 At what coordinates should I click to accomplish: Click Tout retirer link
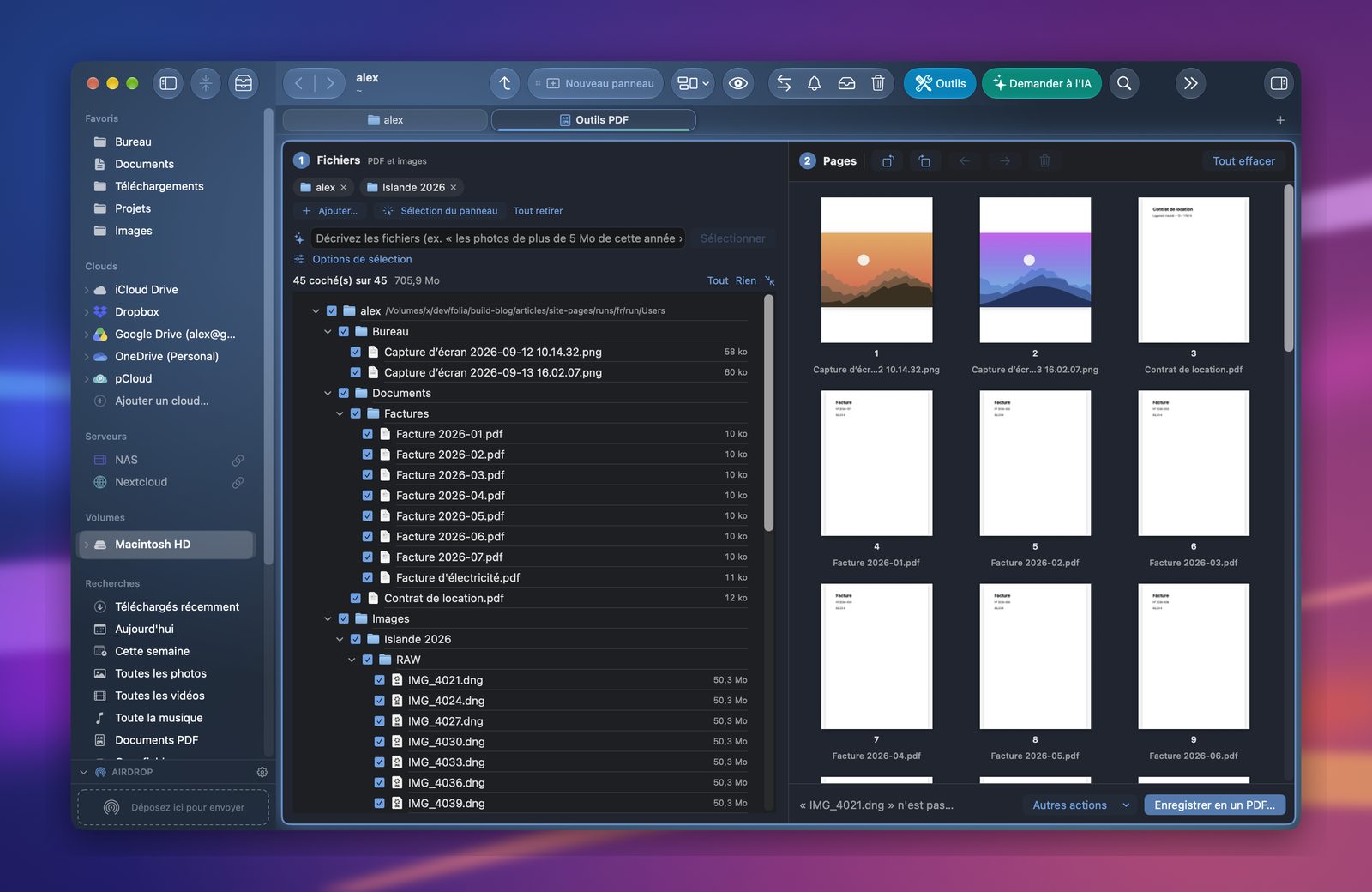[x=538, y=211]
